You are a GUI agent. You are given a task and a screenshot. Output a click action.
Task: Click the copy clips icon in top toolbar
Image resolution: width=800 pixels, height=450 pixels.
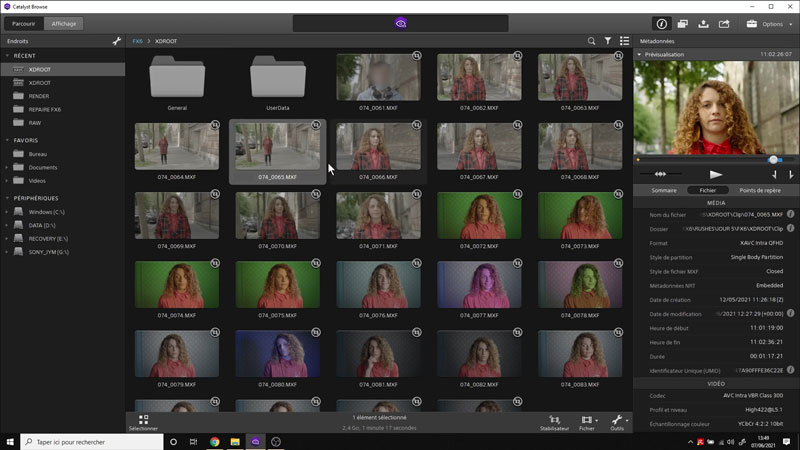tap(683, 24)
